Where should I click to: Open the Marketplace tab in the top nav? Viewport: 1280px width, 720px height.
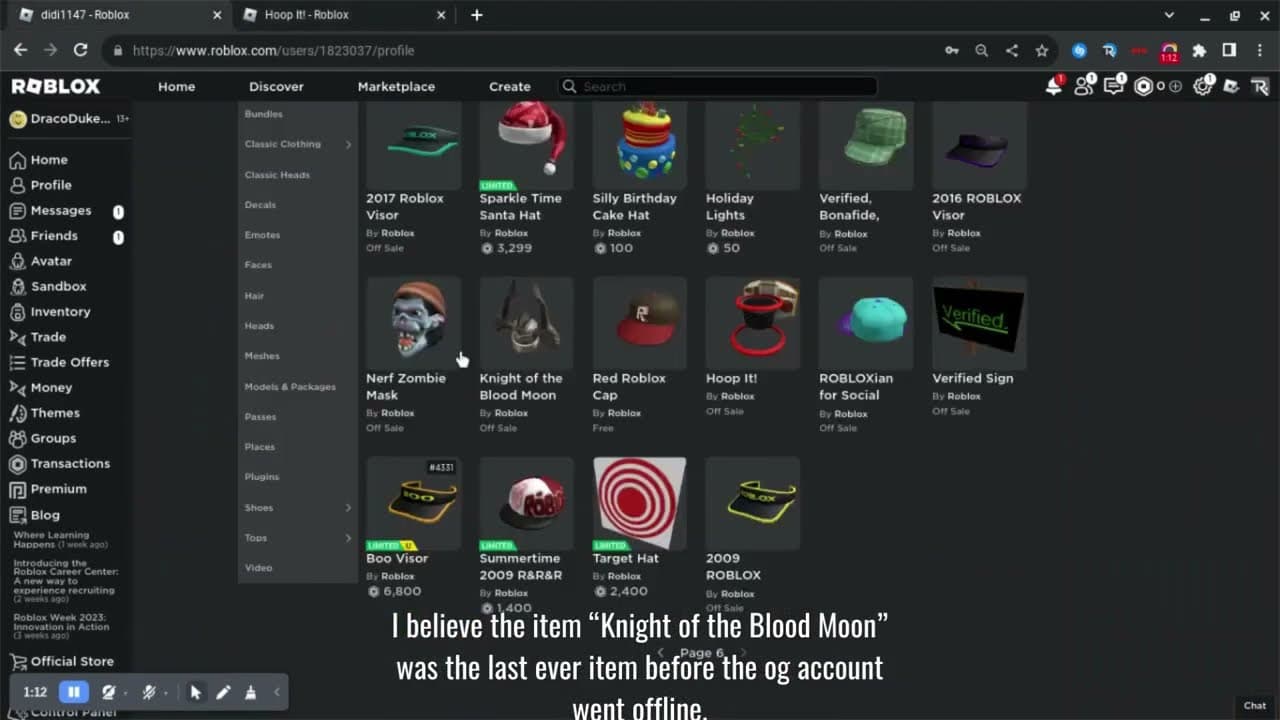pyautogui.click(x=396, y=87)
